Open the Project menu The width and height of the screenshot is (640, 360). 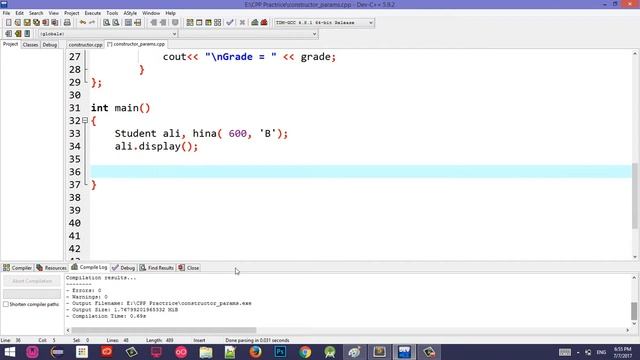pyautogui.click(x=71, y=13)
